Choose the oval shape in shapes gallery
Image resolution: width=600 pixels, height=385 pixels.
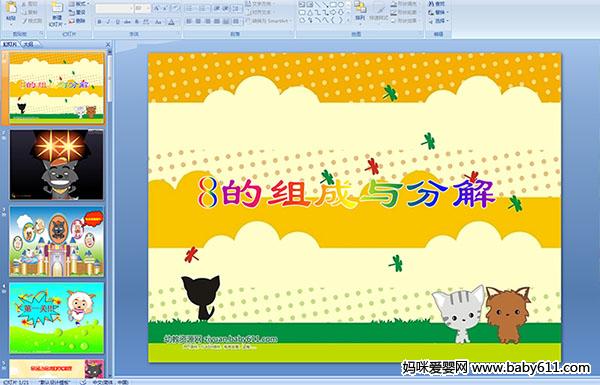(341, 4)
